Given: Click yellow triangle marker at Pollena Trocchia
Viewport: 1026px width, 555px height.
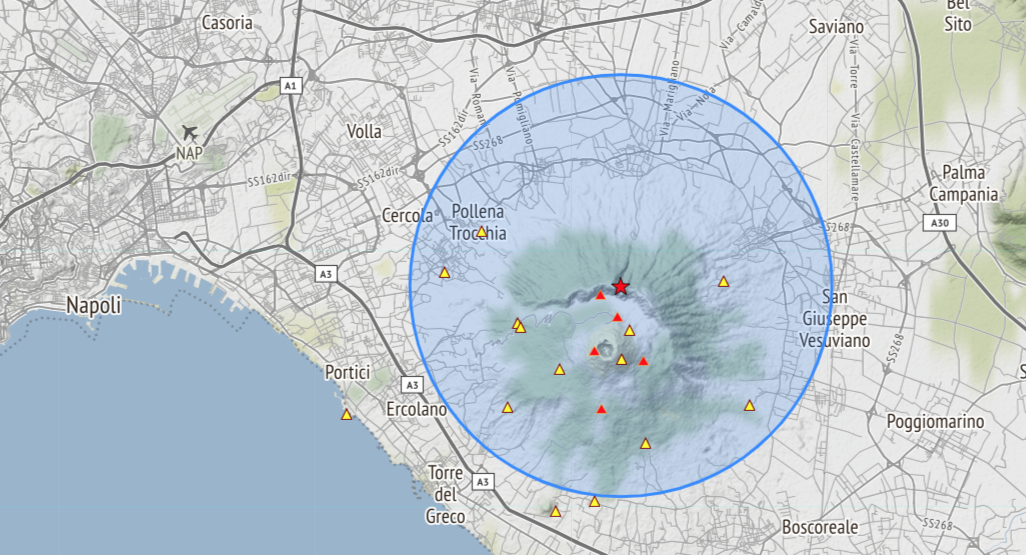Looking at the screenshot, I should click(x=481, y=232).
